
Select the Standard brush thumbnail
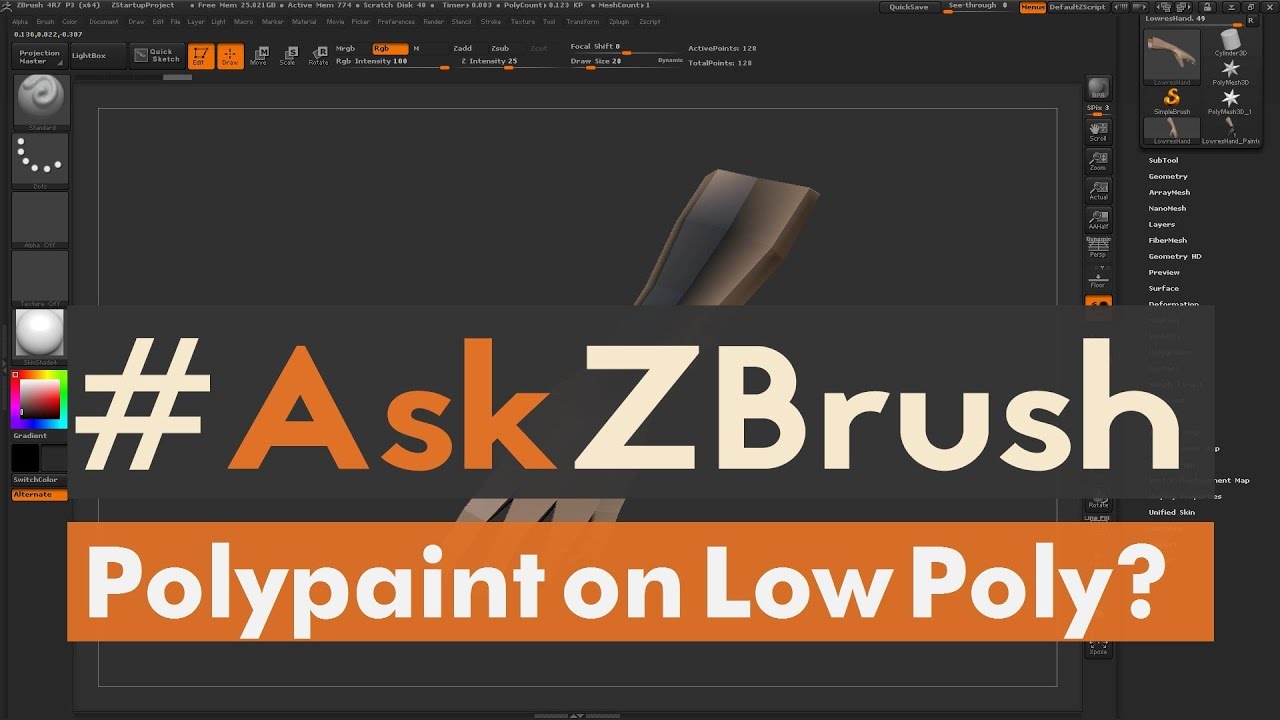point(40,101)
